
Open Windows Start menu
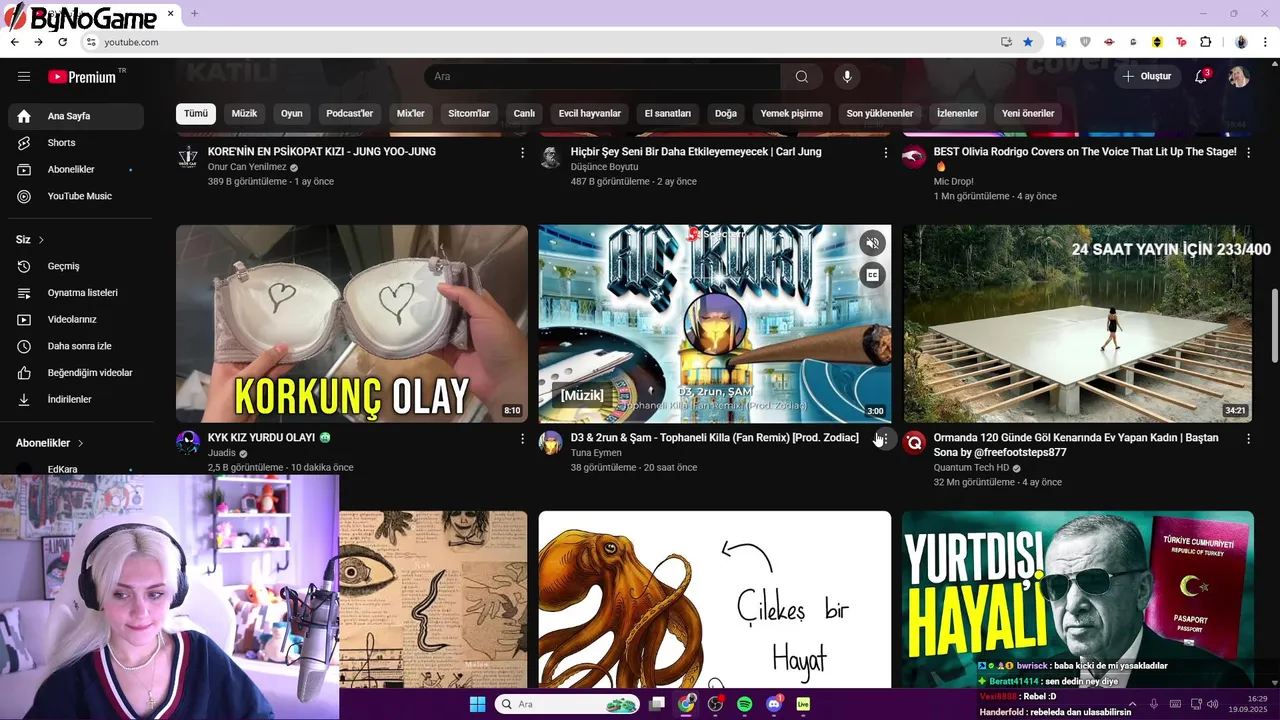coord(477,704)
